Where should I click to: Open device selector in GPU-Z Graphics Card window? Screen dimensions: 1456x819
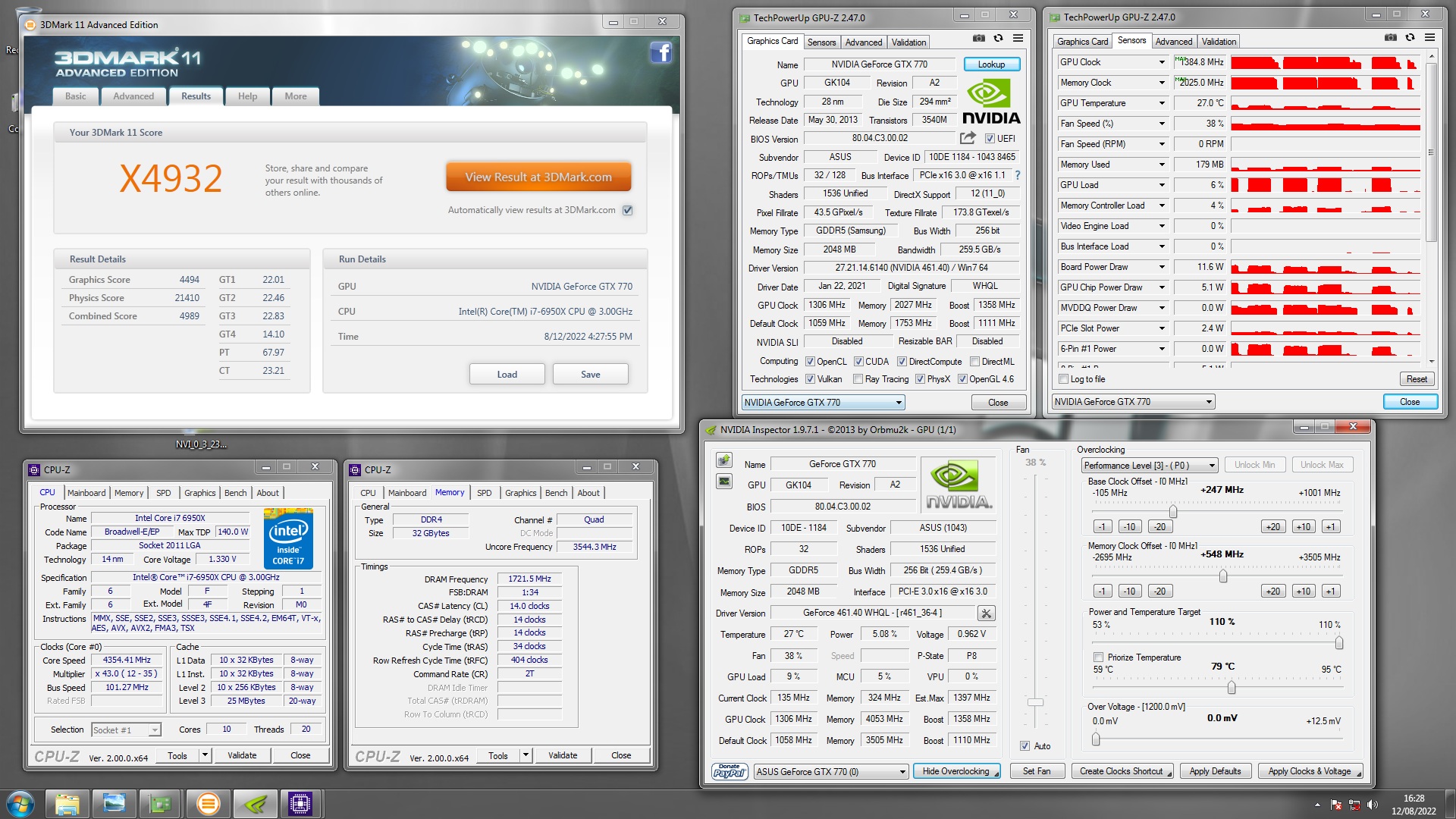coord(823,403)
